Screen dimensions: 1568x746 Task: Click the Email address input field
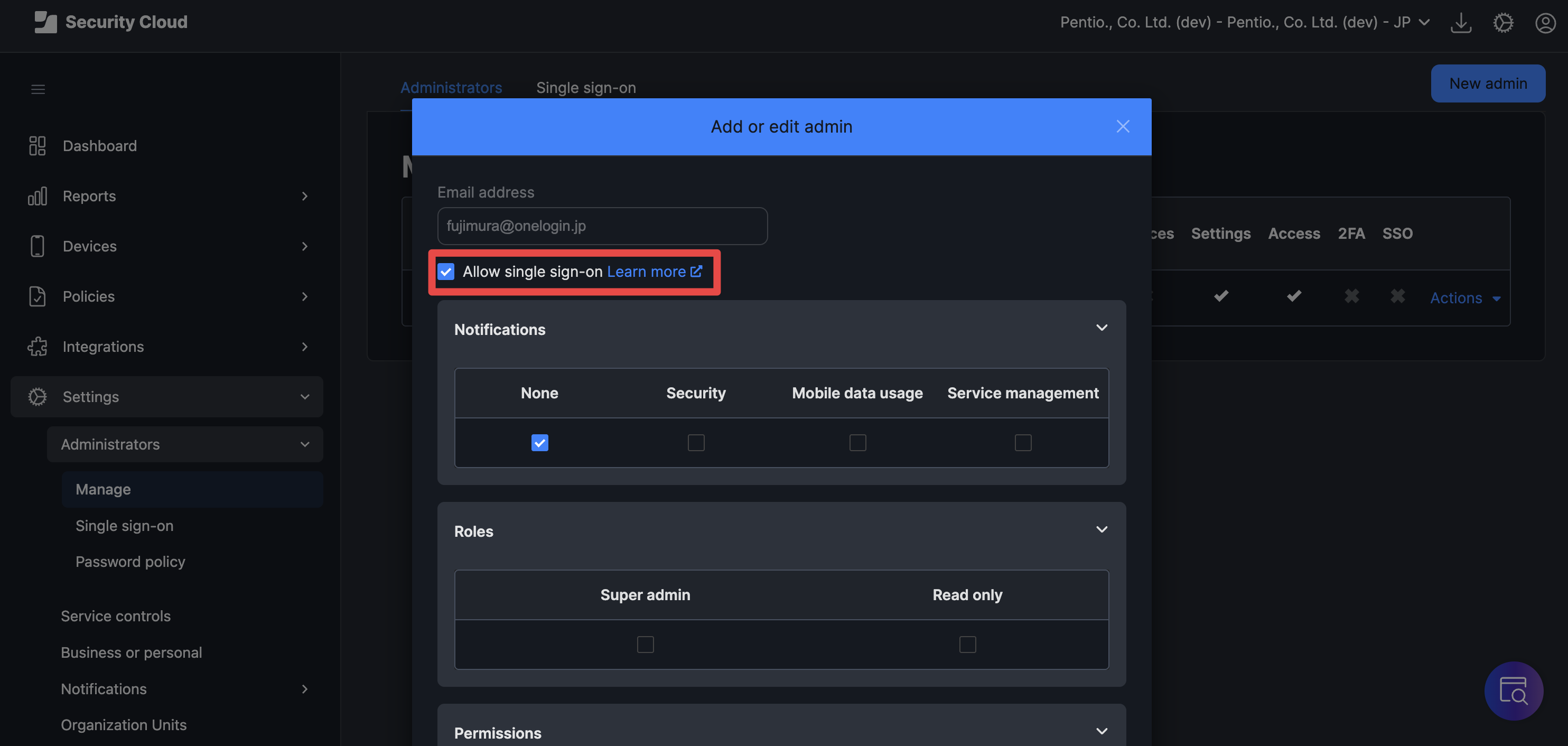click(x=602, y=226)
